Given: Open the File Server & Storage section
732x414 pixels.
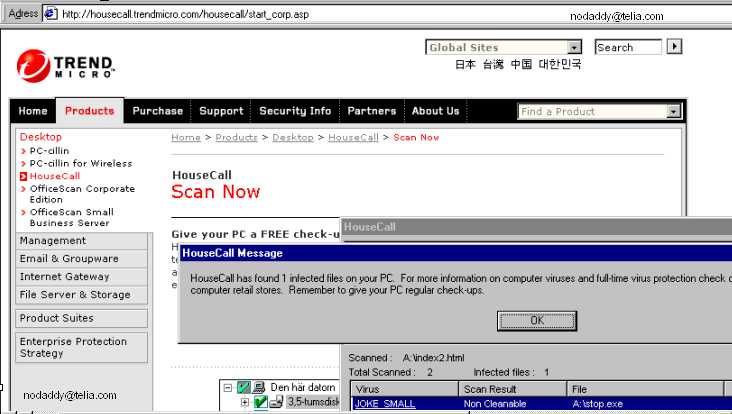Looking at the screenshot, I should (x=82, y=295).
